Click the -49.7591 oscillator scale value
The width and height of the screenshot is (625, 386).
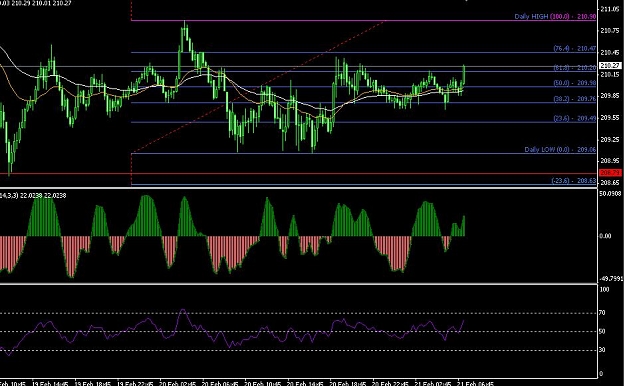[x=612, y=279]
